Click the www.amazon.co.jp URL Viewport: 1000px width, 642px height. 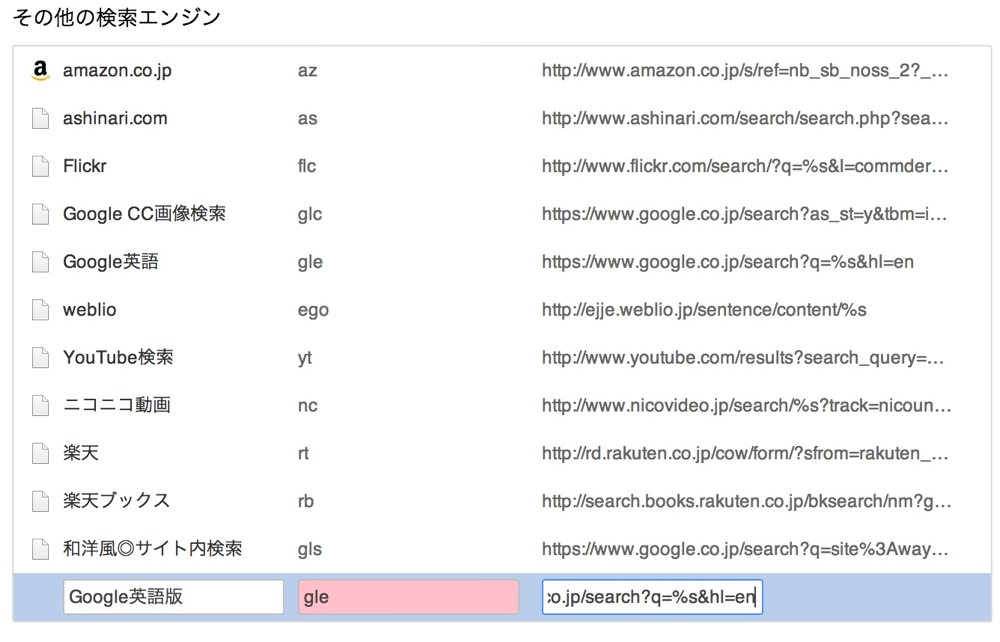[x=745, y=71]
